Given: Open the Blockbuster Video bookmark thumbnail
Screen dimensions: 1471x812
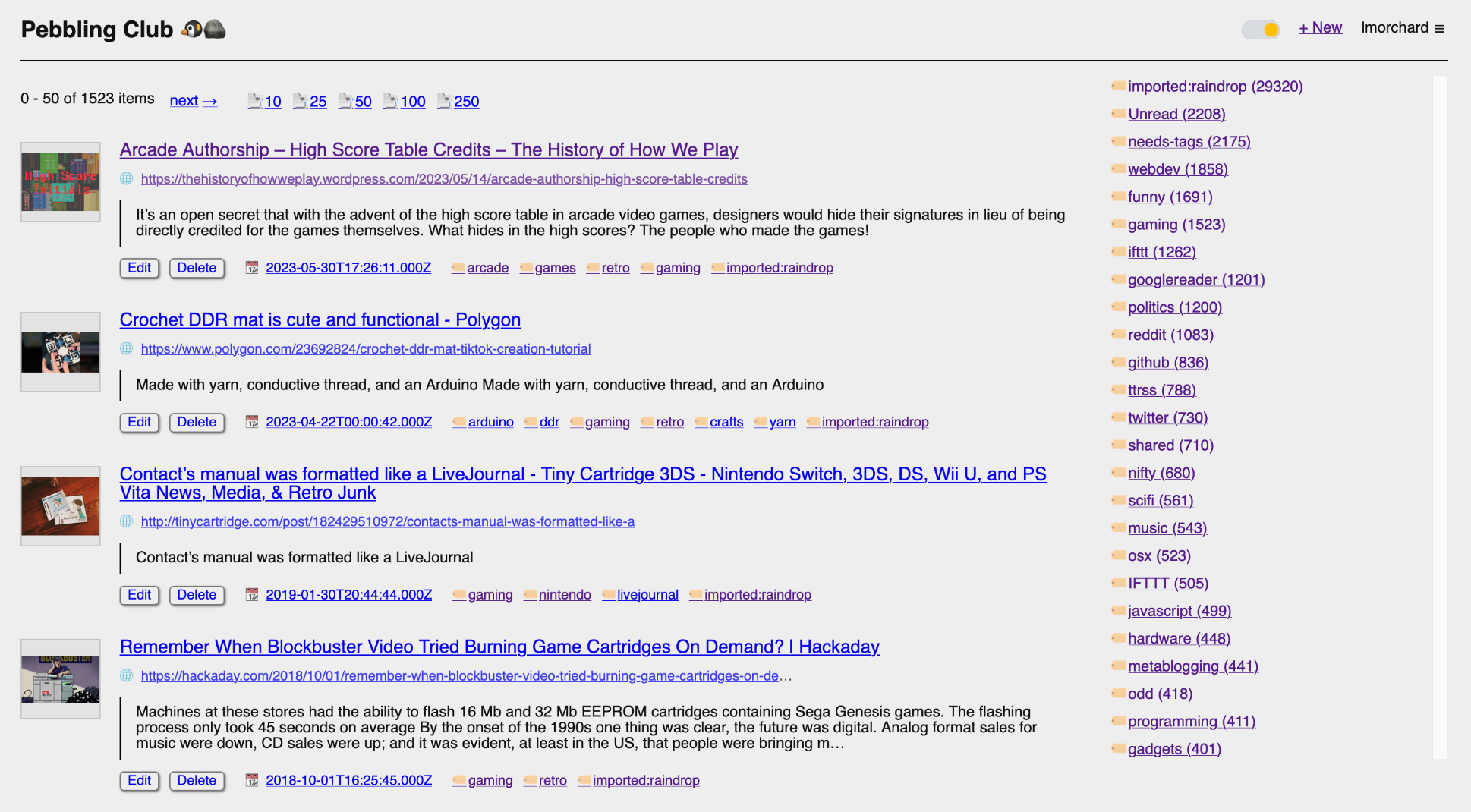Looking at the screenshot, I should (61, 679).
